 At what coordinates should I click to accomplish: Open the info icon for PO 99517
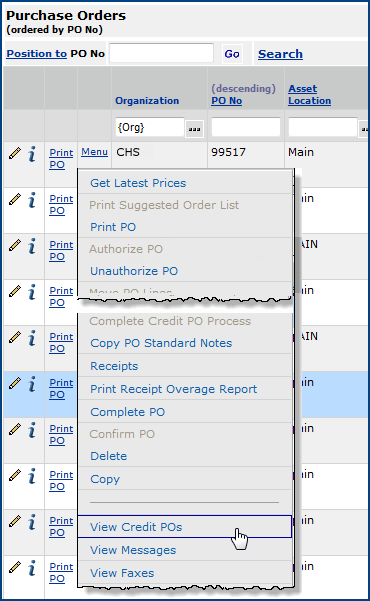coord(32,154)
